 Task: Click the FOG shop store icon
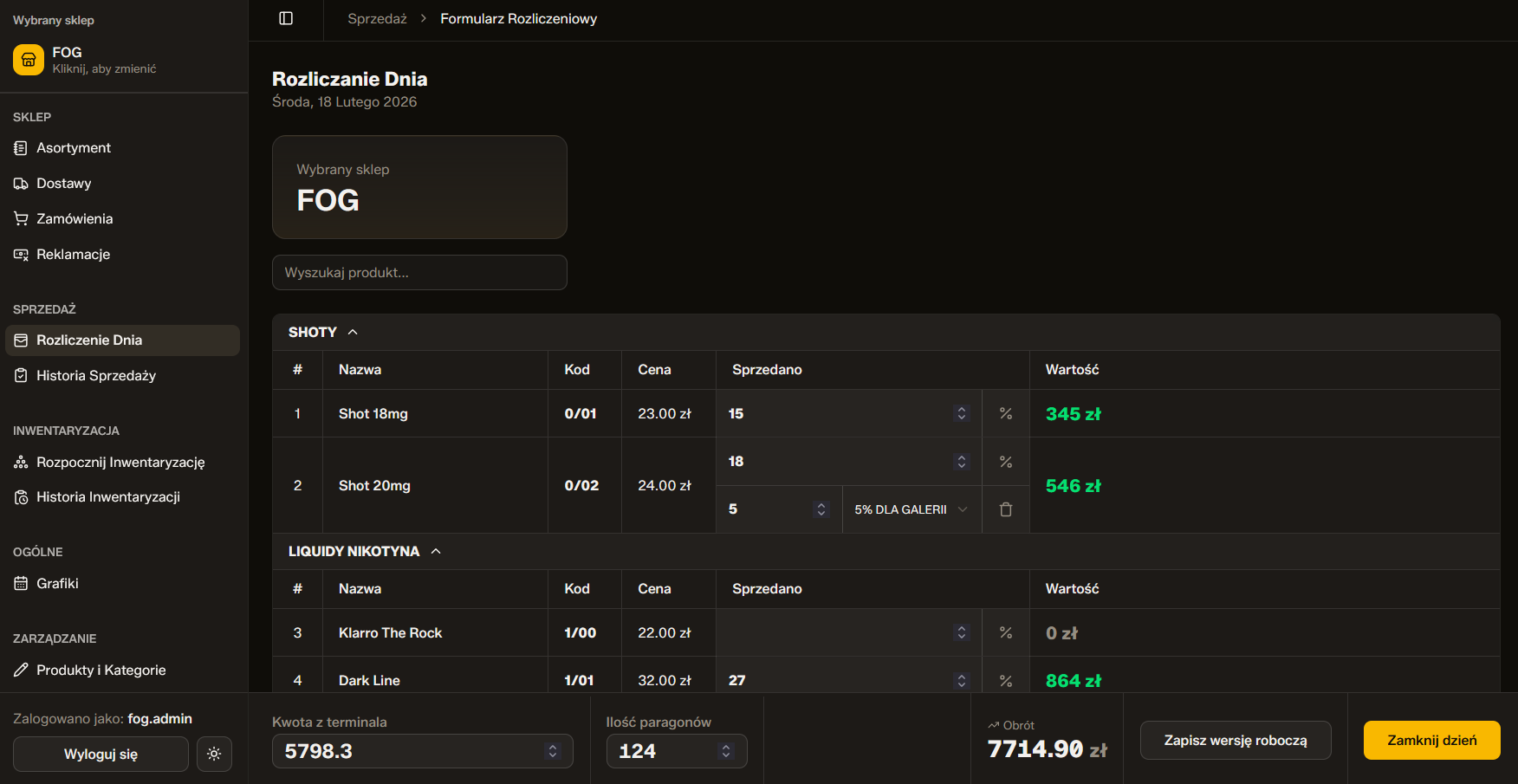click(29, 60)
